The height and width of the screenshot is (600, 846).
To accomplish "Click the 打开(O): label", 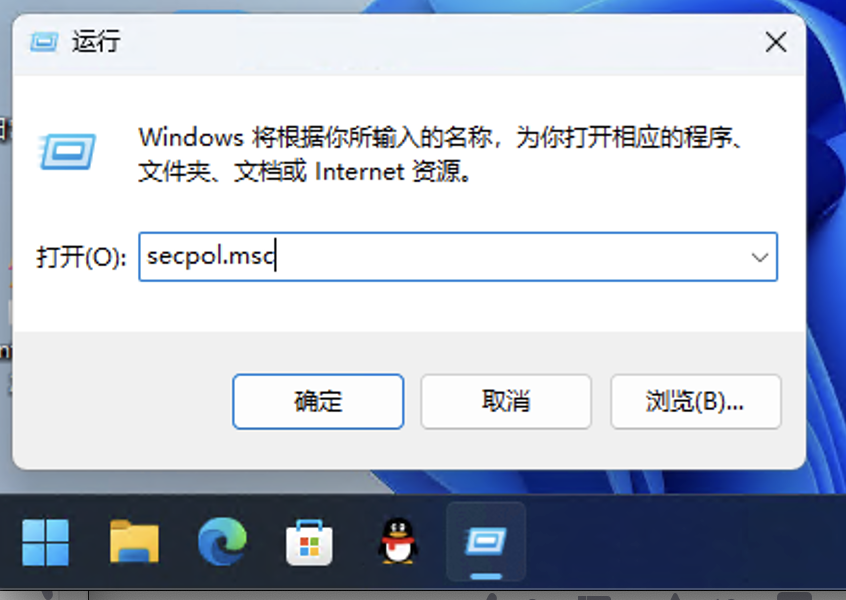I will 81,257.
